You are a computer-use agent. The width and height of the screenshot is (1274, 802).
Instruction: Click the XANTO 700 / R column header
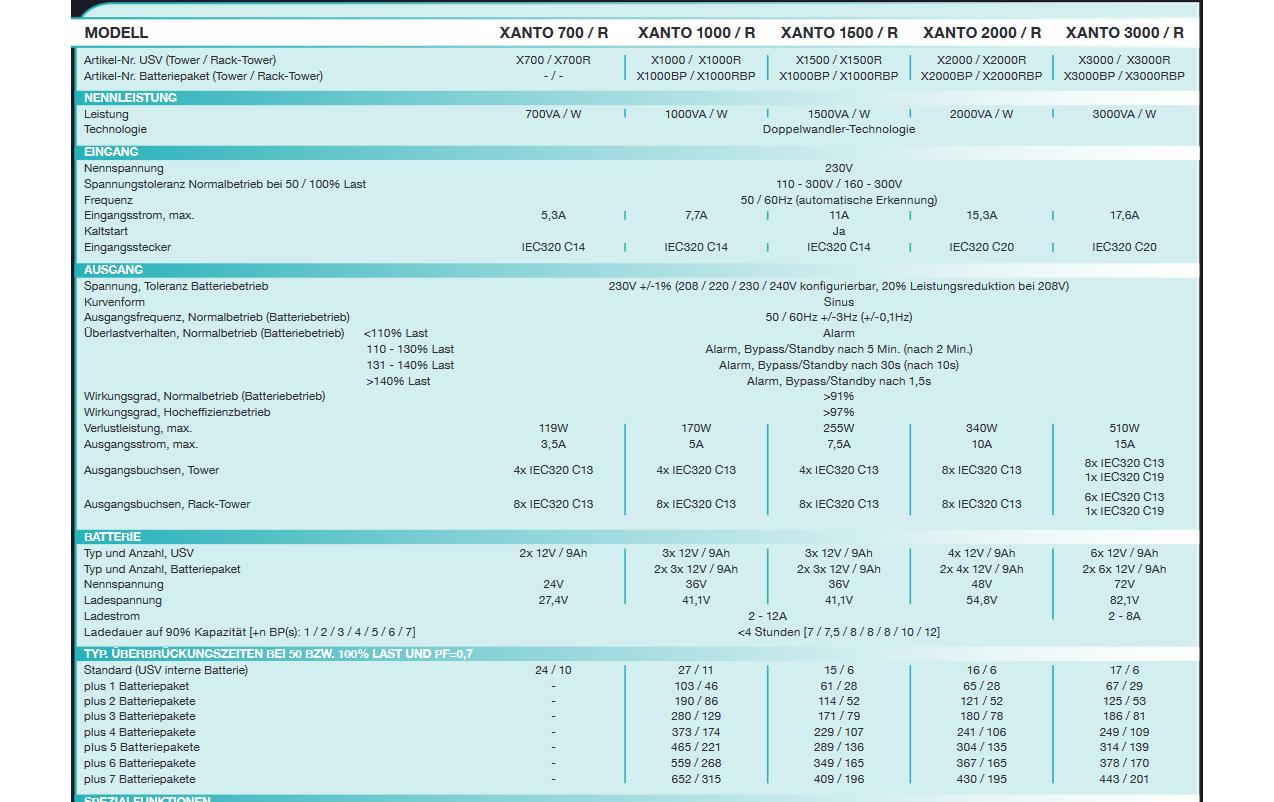553,33
